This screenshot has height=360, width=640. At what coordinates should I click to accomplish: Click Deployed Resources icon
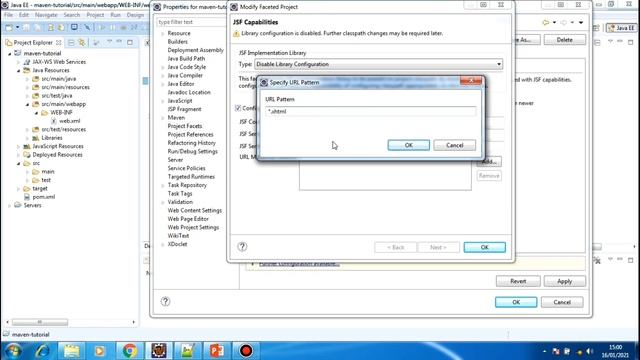pyautogui.click(x=27, y=155)
